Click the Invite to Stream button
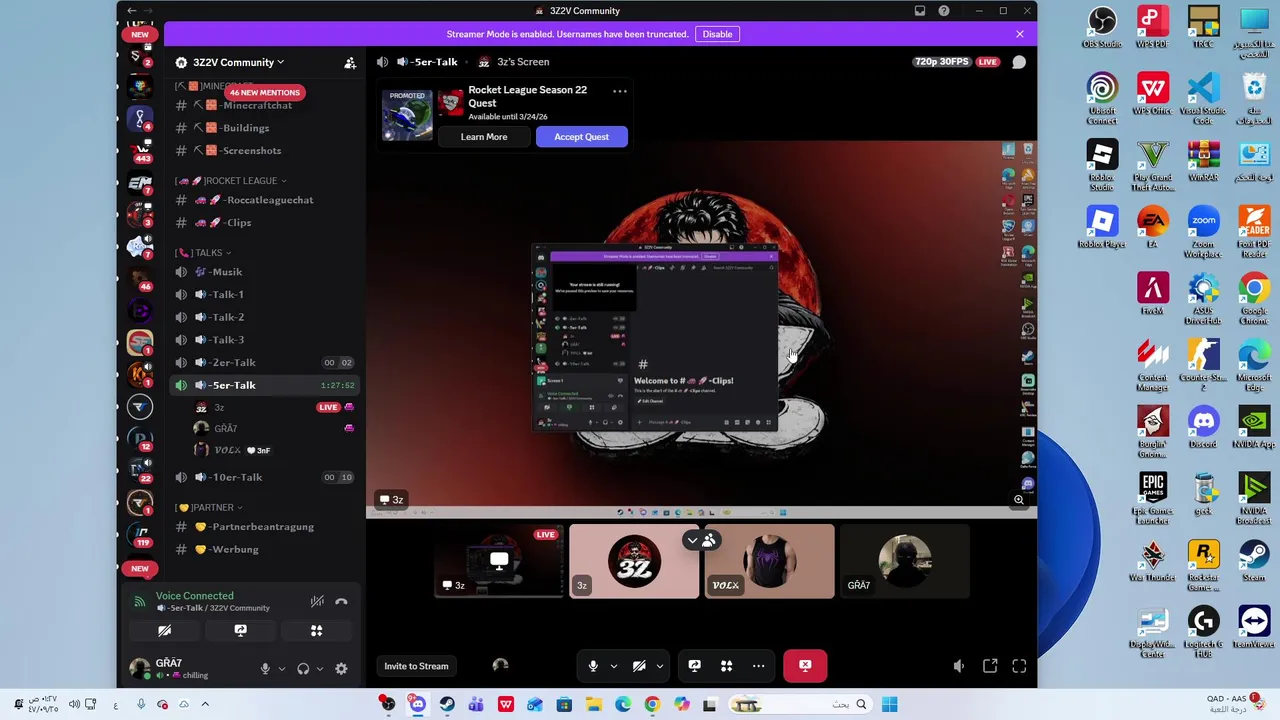 [x=416, y=666]
